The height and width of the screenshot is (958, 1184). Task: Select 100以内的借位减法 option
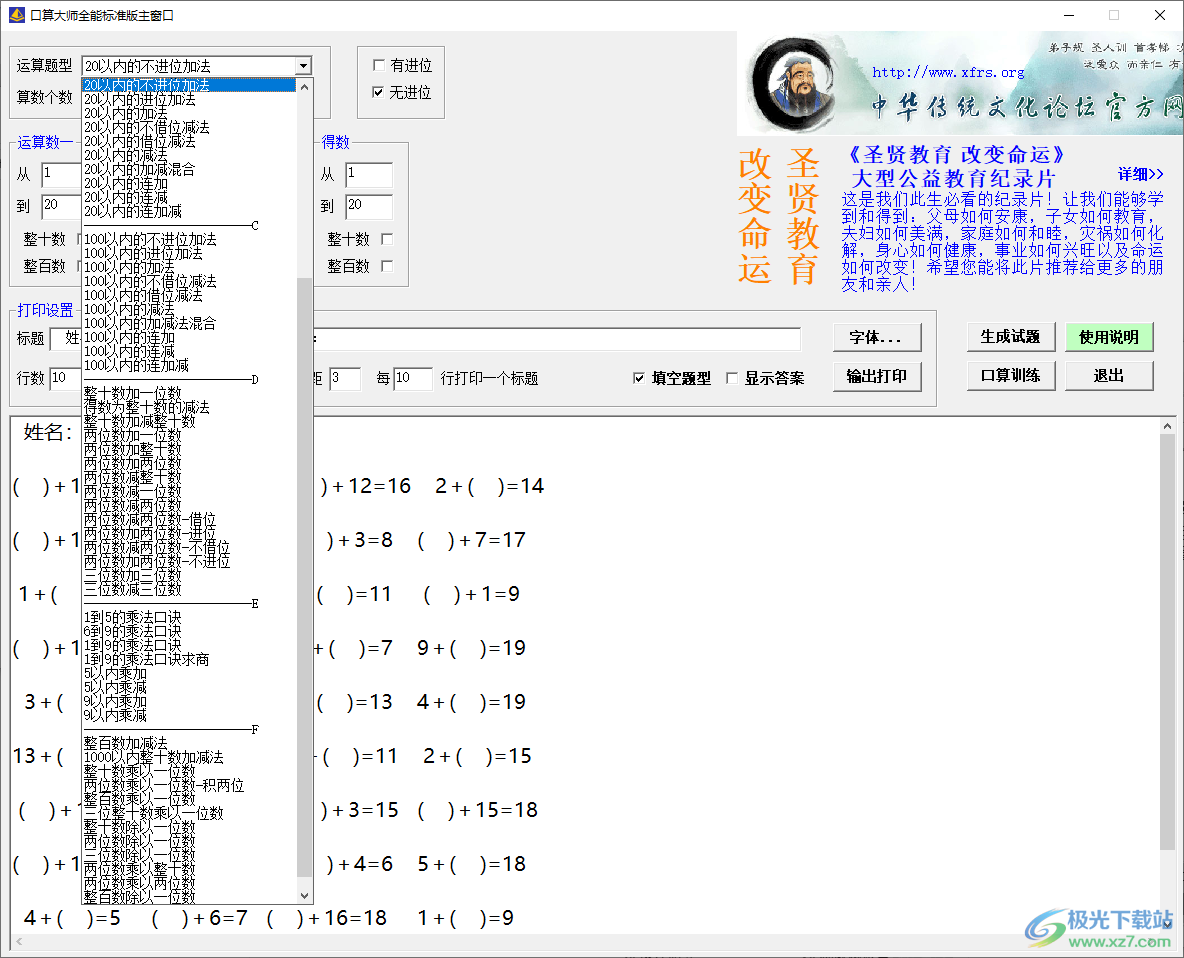click(x=189, y=295)
